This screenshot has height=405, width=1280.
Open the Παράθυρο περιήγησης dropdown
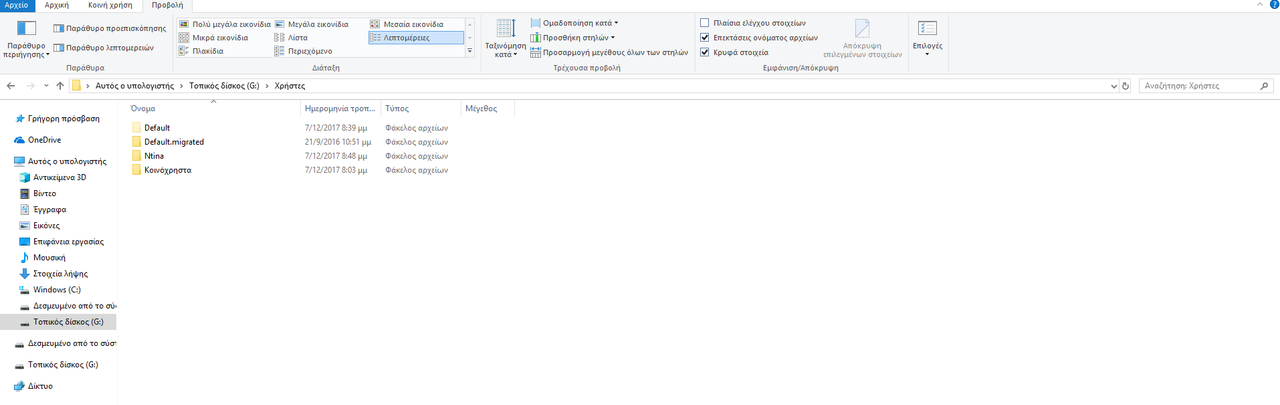tap(25, 38)
